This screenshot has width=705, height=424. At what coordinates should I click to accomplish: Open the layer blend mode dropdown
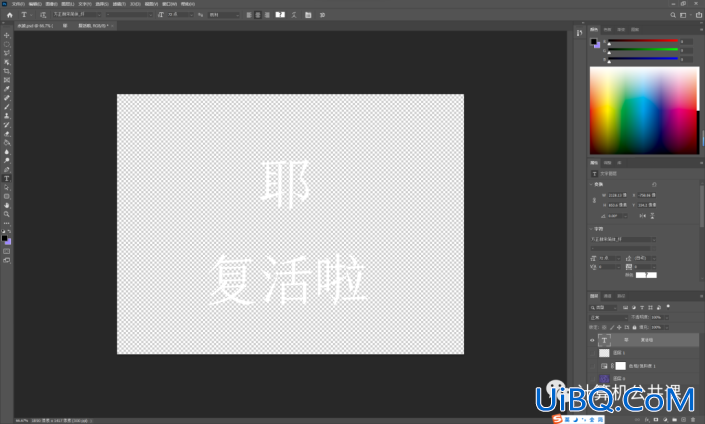point(609,317)
